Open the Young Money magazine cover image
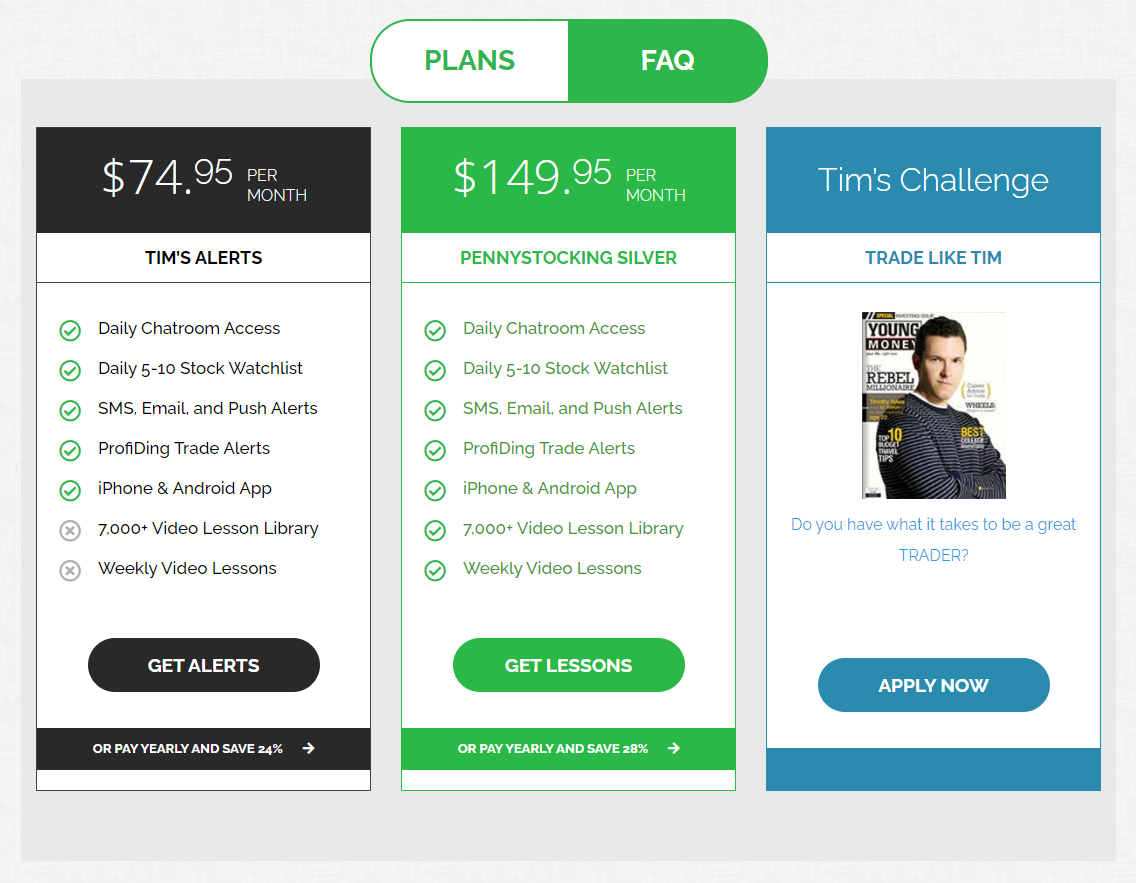1136x883 pixels. point(933,405)
